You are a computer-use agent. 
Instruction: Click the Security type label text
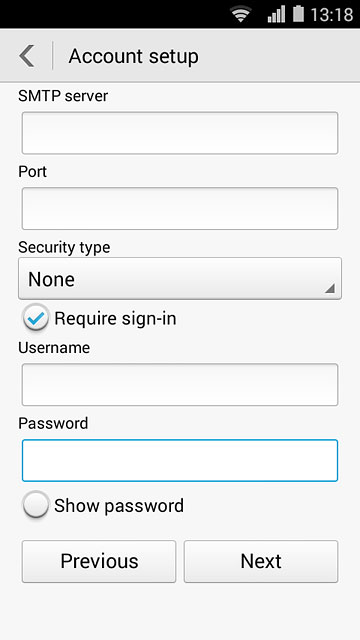64,248
